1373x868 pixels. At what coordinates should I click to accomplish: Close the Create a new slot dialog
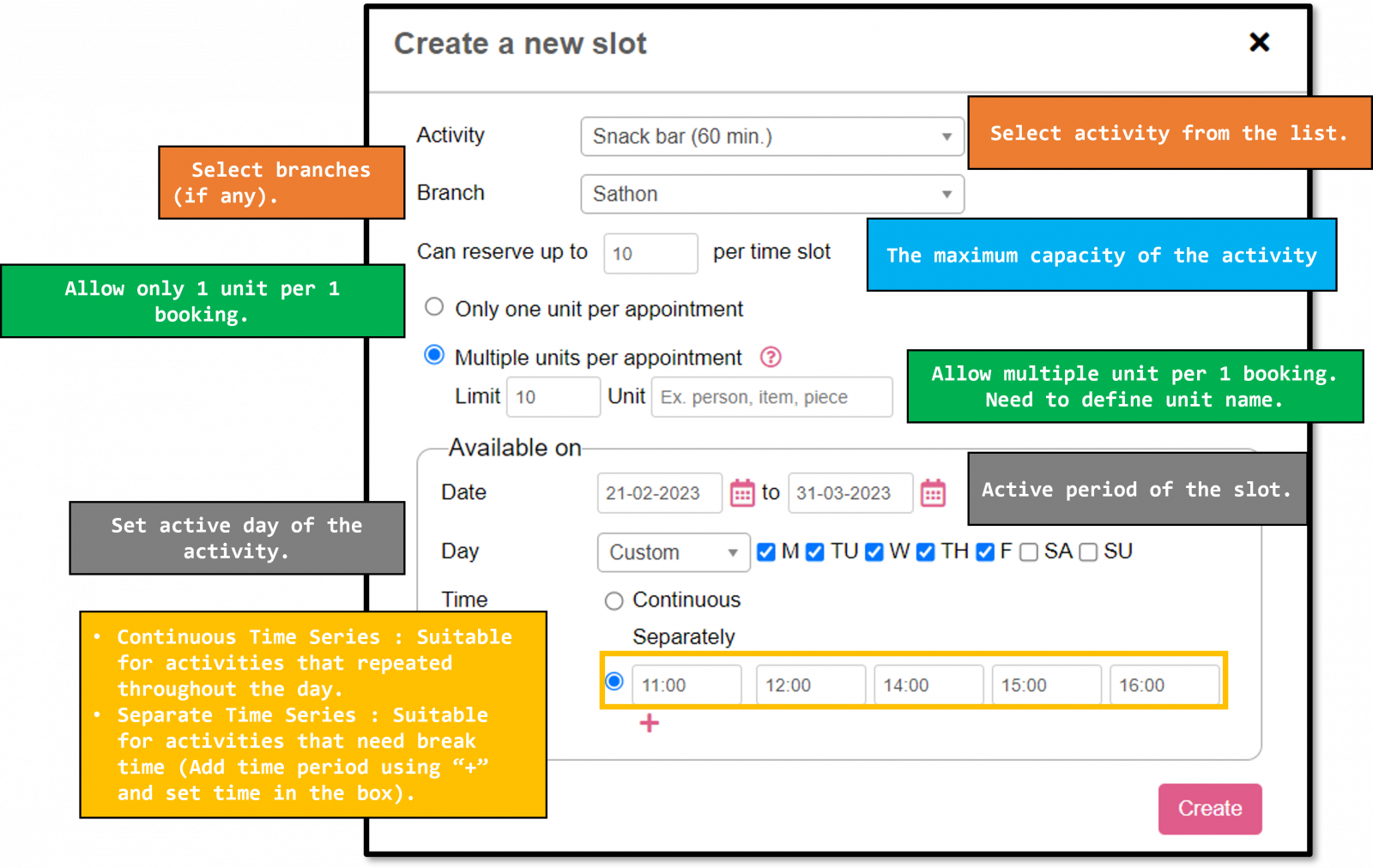coord(1259,42)
